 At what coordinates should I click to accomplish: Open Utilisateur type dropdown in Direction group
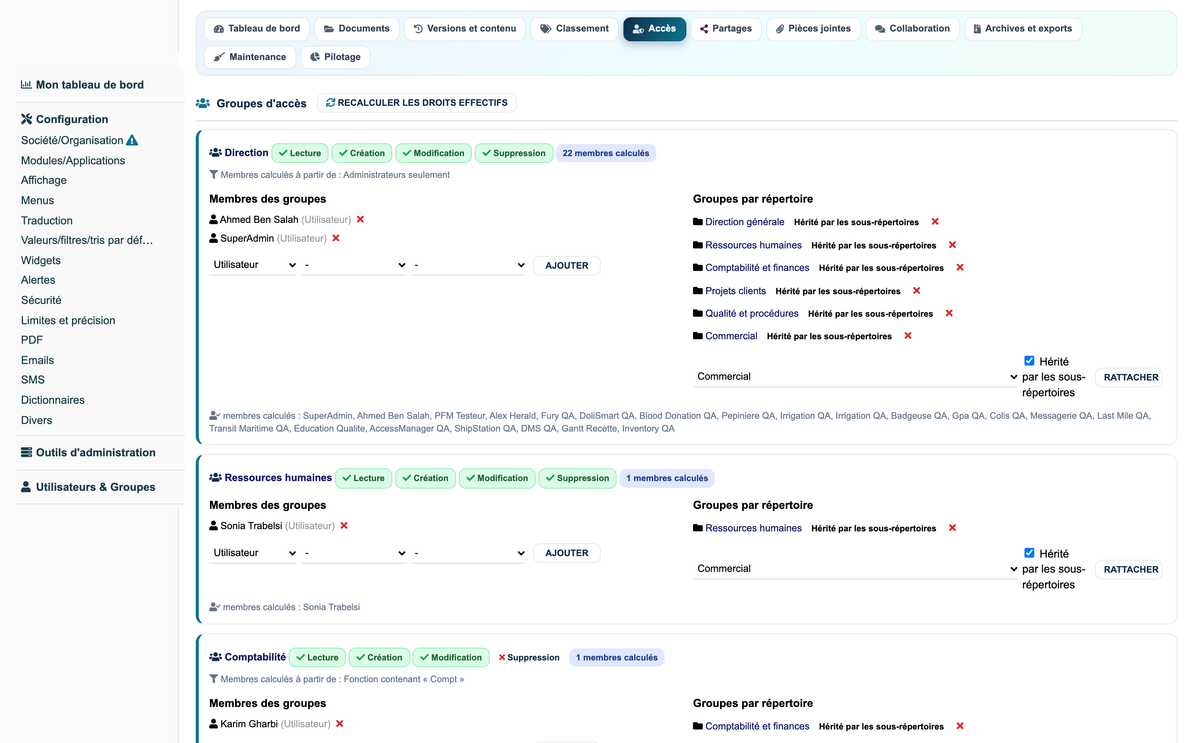point(254,266)
